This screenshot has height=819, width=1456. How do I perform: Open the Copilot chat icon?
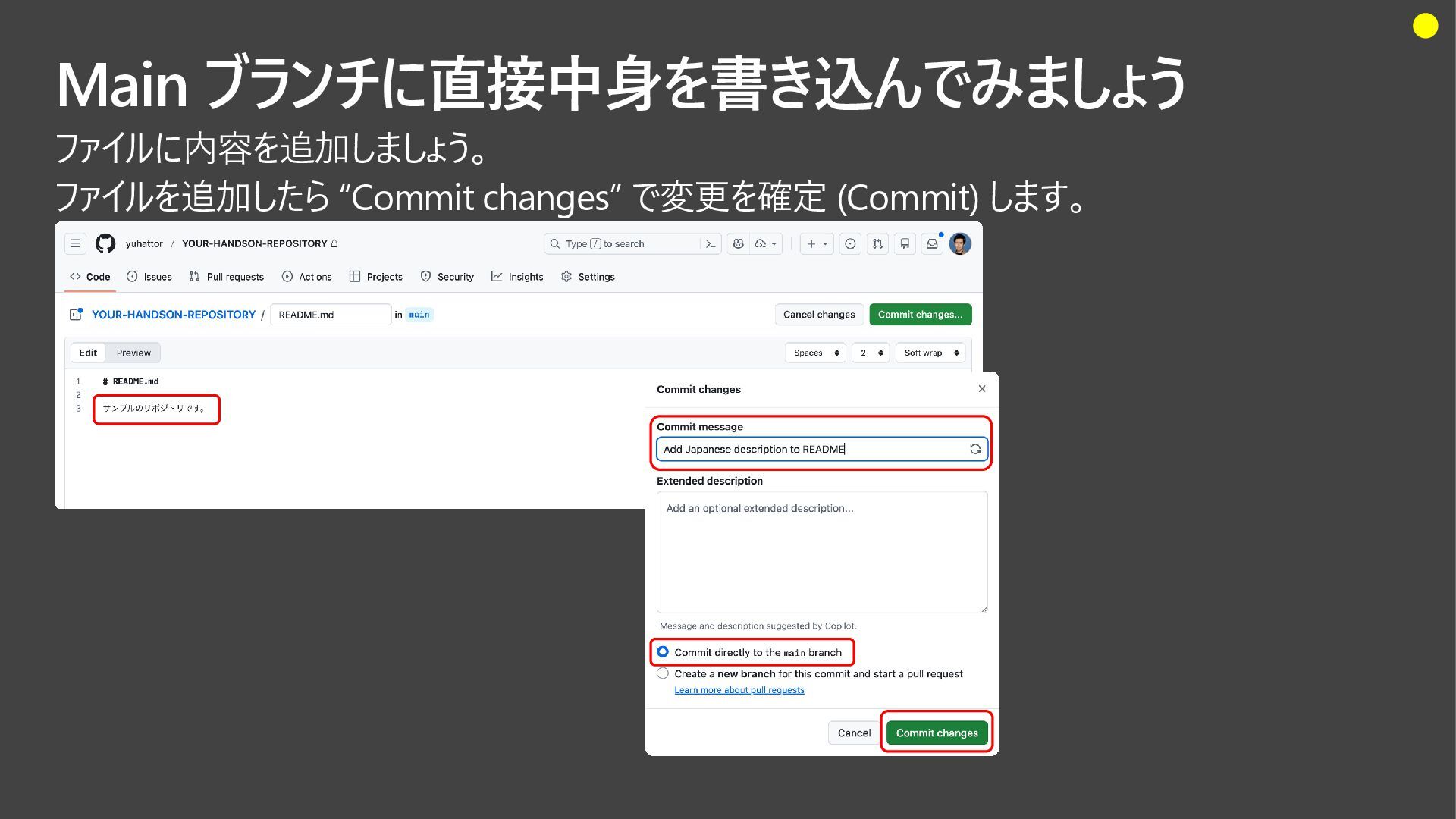pyautogui.click(x=738, y=243)
